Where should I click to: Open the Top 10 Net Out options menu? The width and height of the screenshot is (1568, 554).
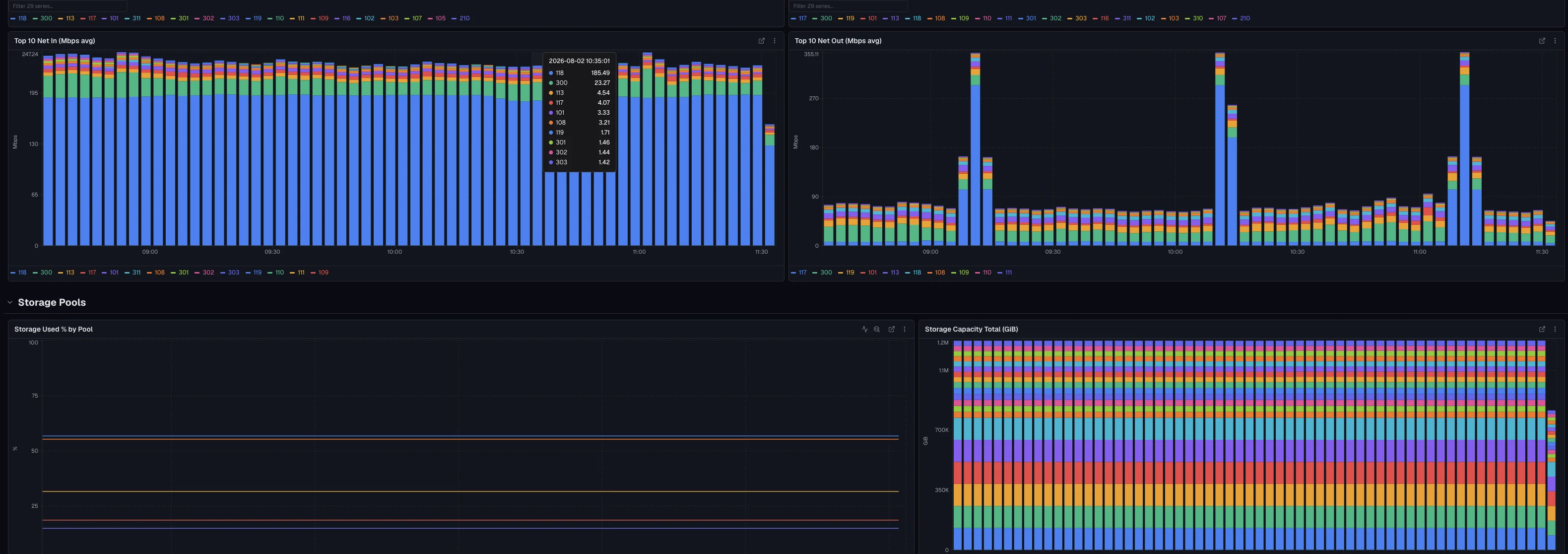[x=1555, y=41]
